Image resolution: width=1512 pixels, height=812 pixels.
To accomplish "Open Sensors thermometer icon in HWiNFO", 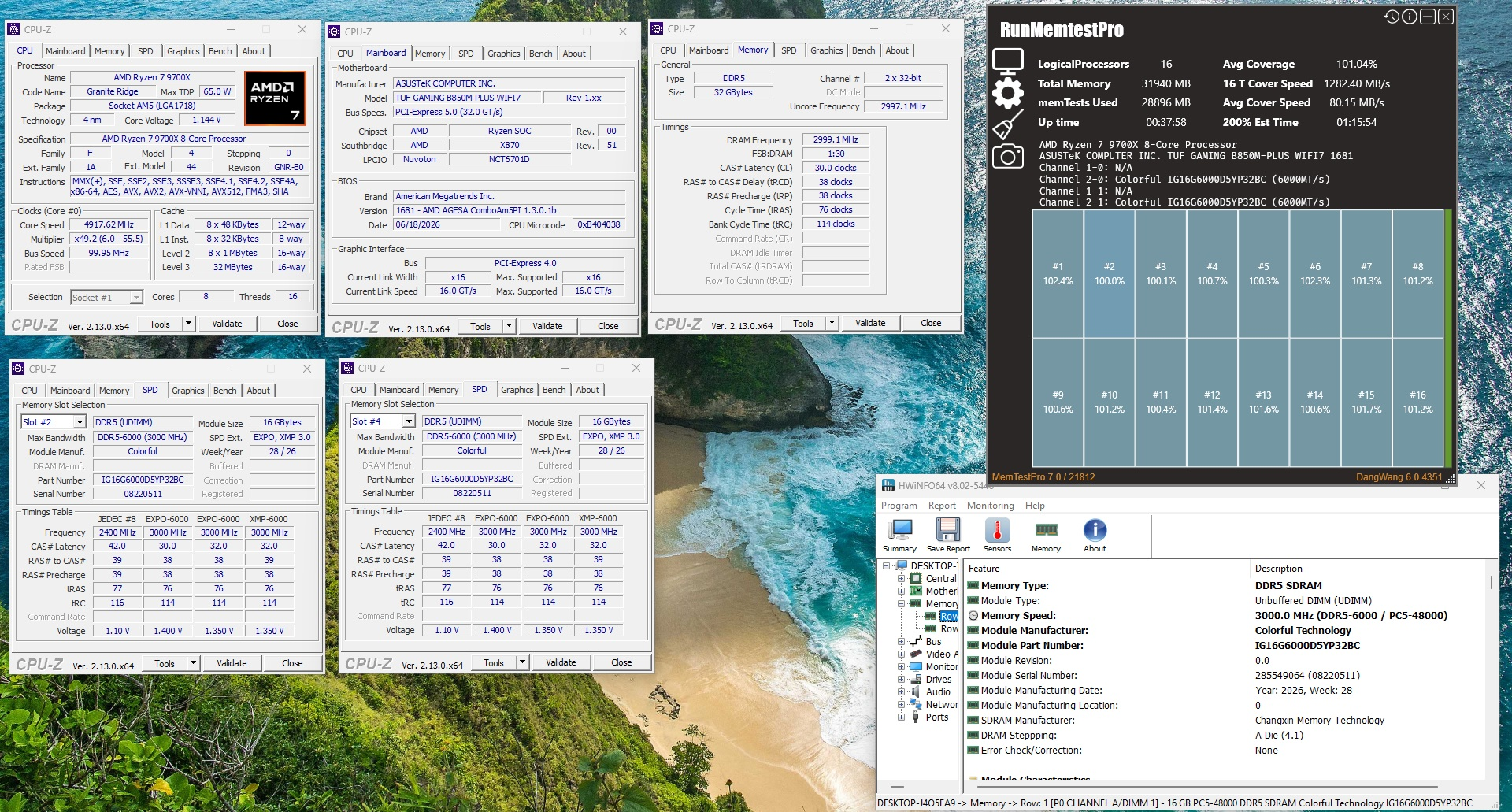I will coord(997,536).
